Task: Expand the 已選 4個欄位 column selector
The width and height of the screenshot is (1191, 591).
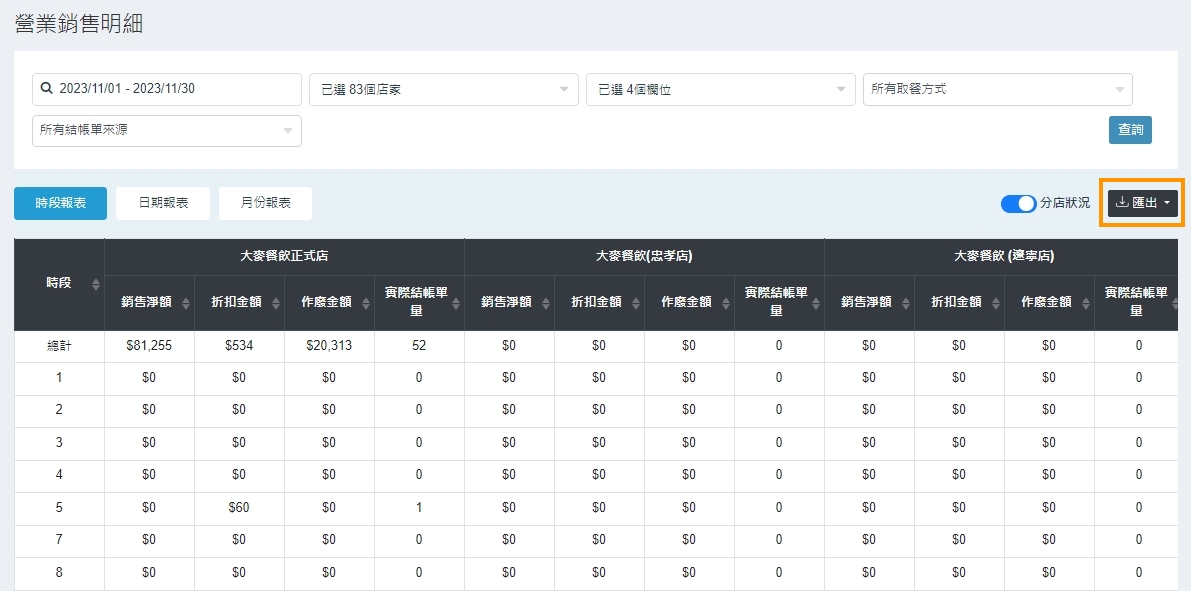Action: tap(720, 89)
